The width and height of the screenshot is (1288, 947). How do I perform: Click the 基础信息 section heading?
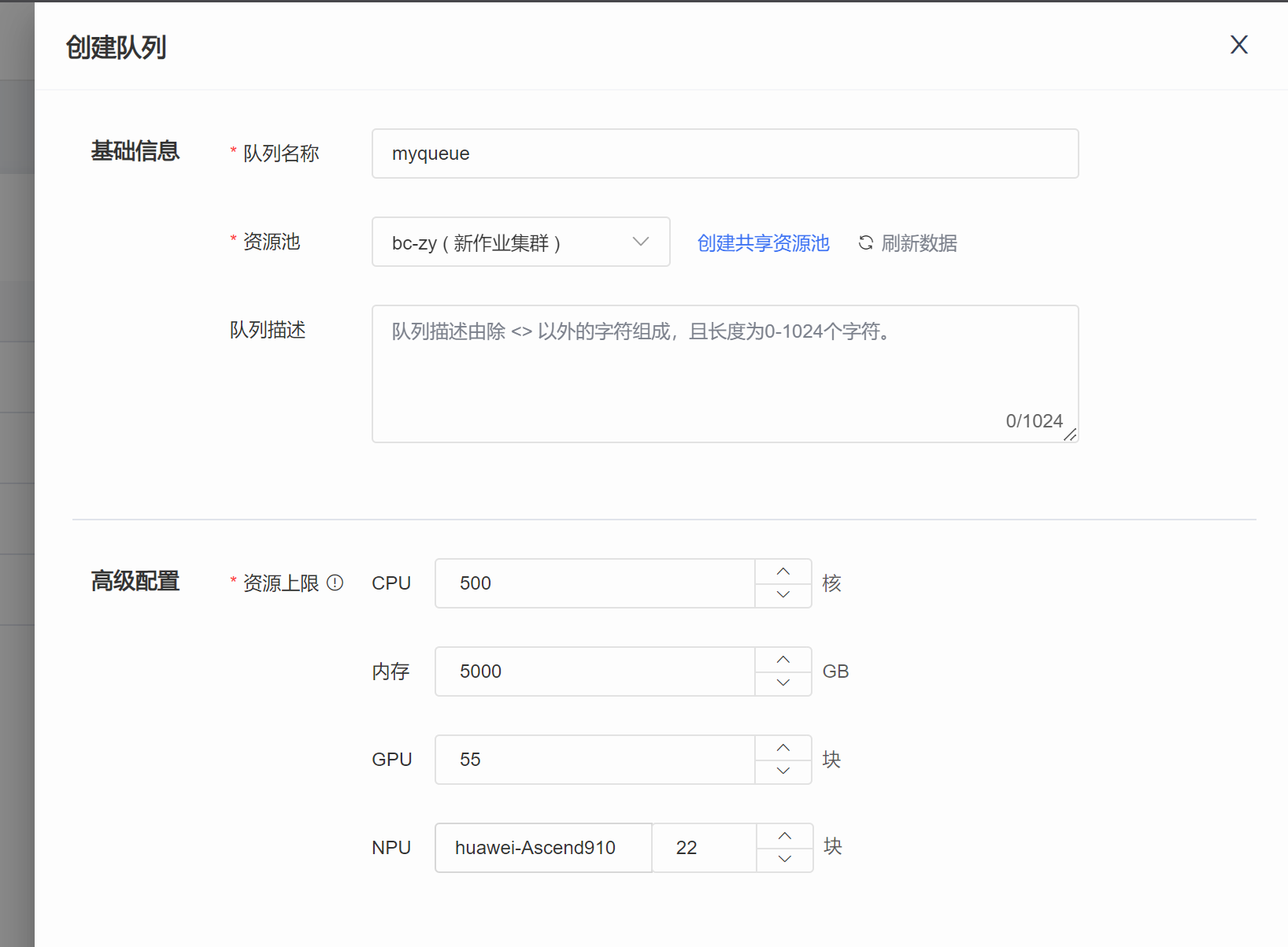135,150
